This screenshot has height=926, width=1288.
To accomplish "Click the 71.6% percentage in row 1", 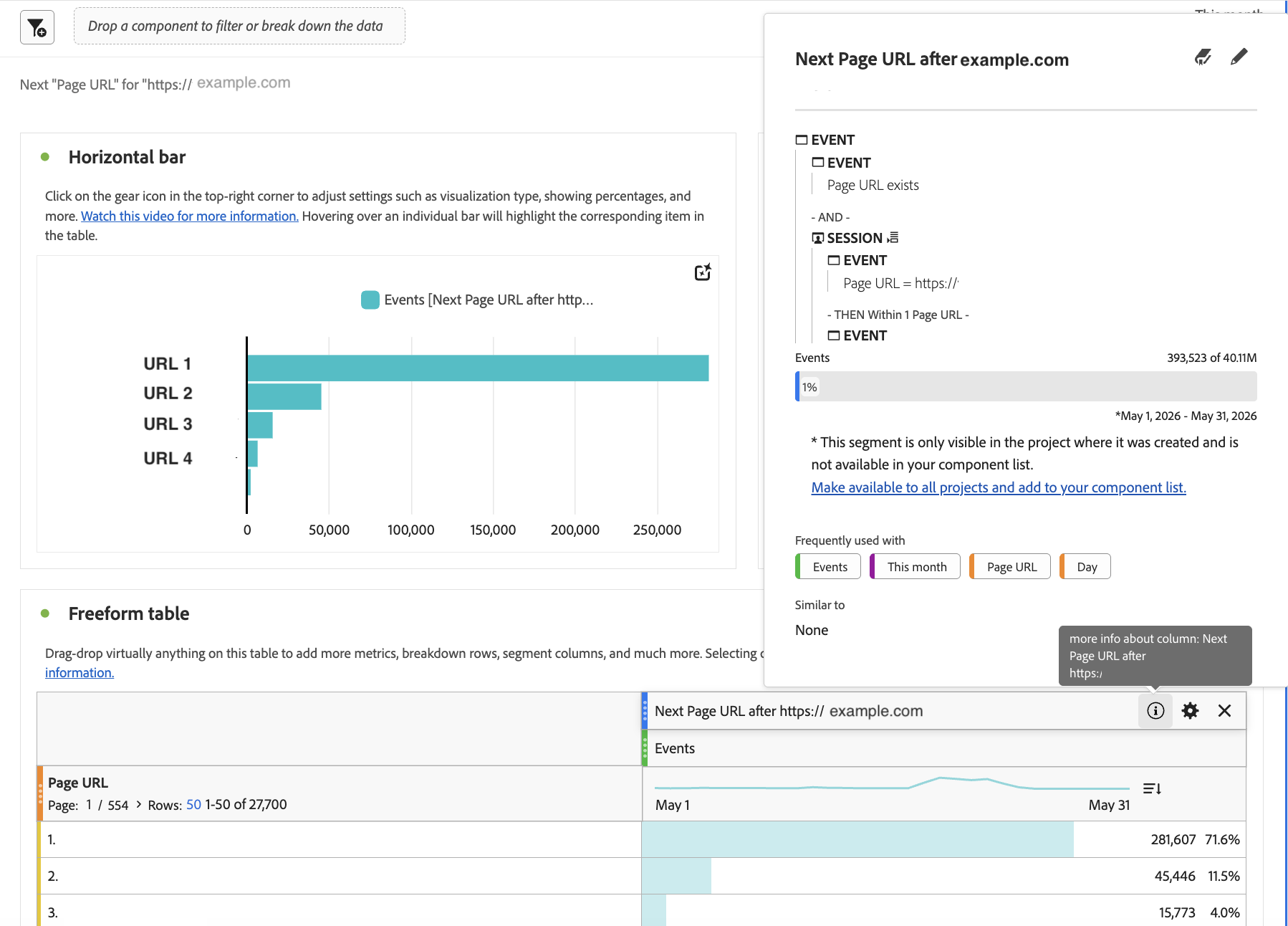I will 1222,839.
